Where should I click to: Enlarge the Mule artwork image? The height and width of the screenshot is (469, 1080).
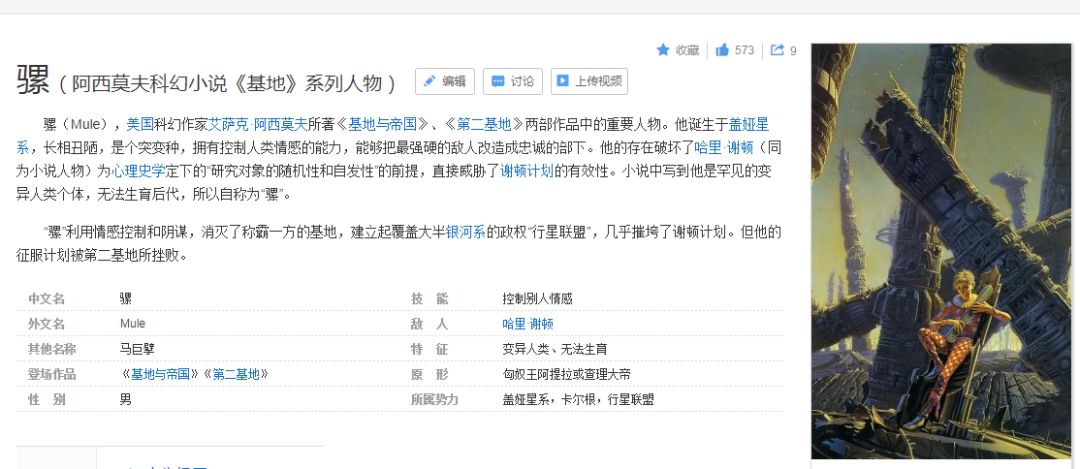941,251
